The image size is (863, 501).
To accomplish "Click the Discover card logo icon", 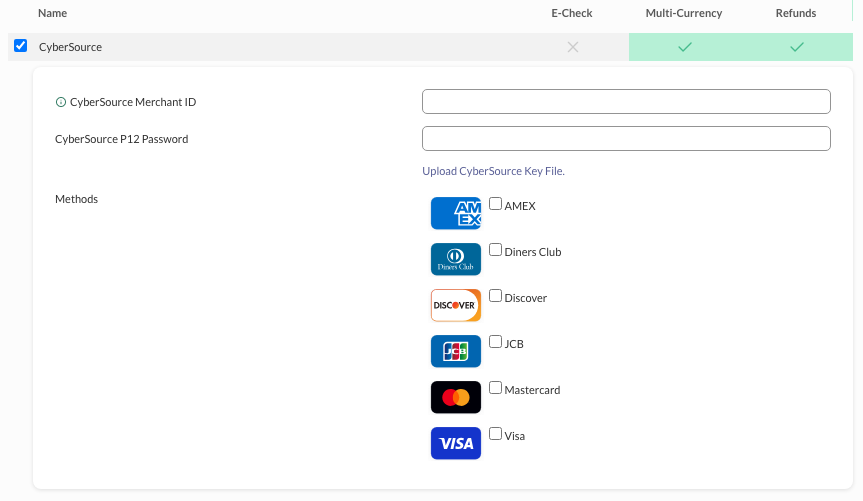I will [456, 305].
